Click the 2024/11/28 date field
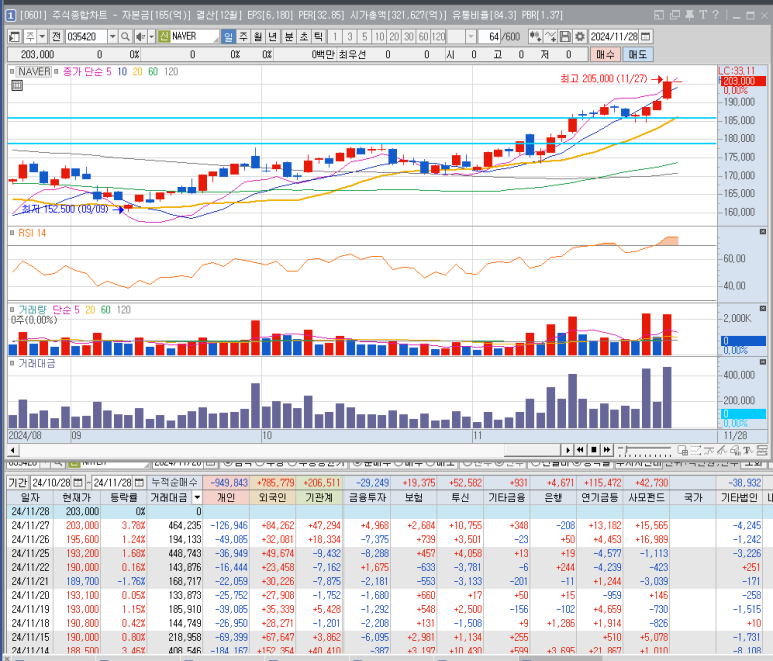773x661 pixels. (x=614, y=36)
